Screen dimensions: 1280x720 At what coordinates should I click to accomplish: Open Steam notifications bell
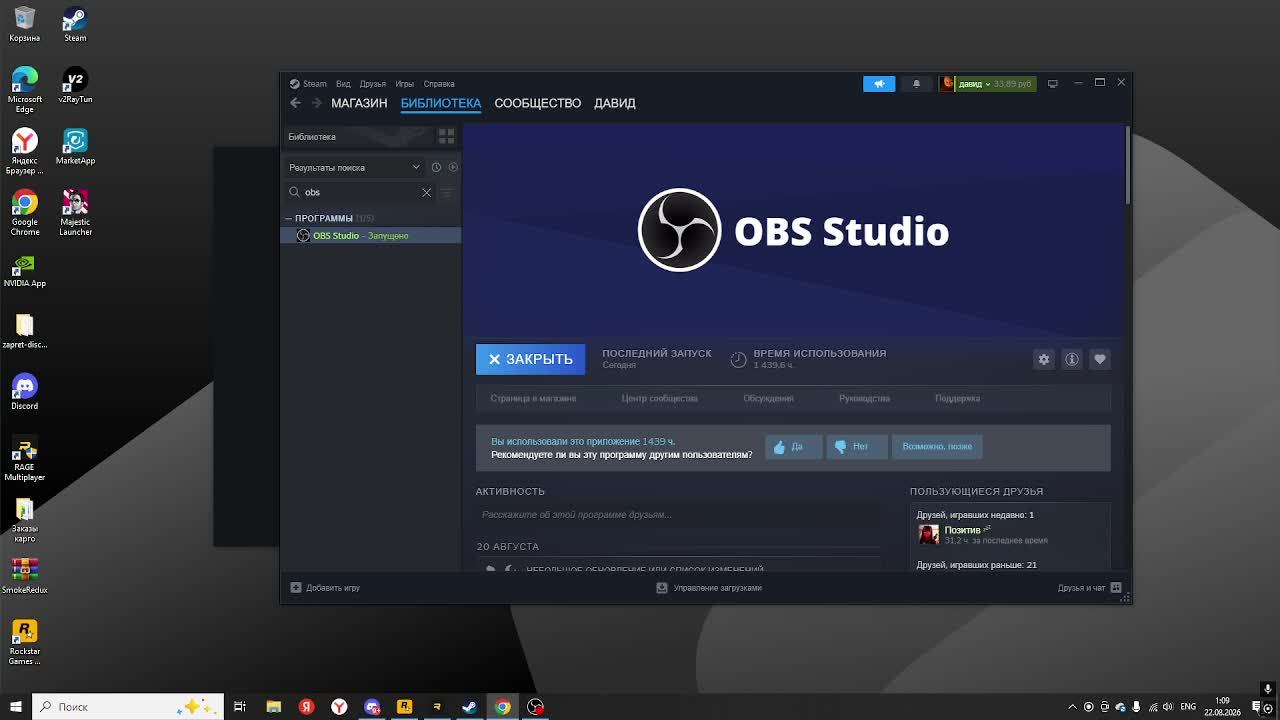pos(916,84)
